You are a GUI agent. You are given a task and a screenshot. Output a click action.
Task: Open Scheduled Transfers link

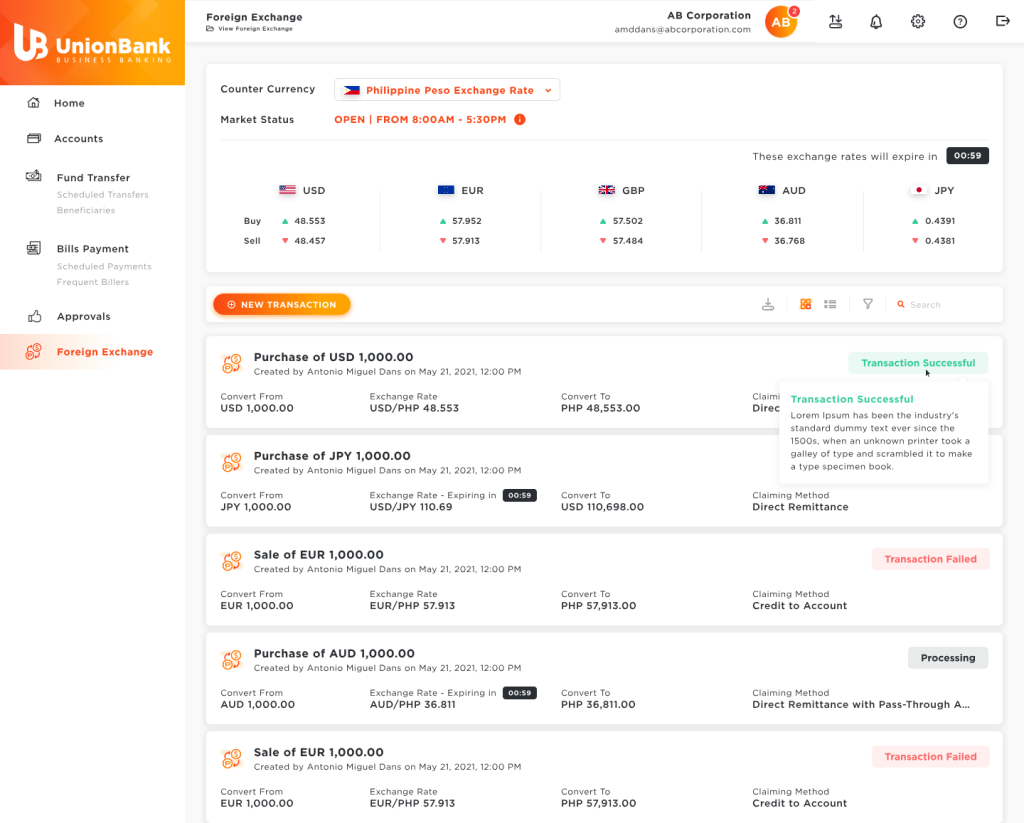tap(102, 195)
